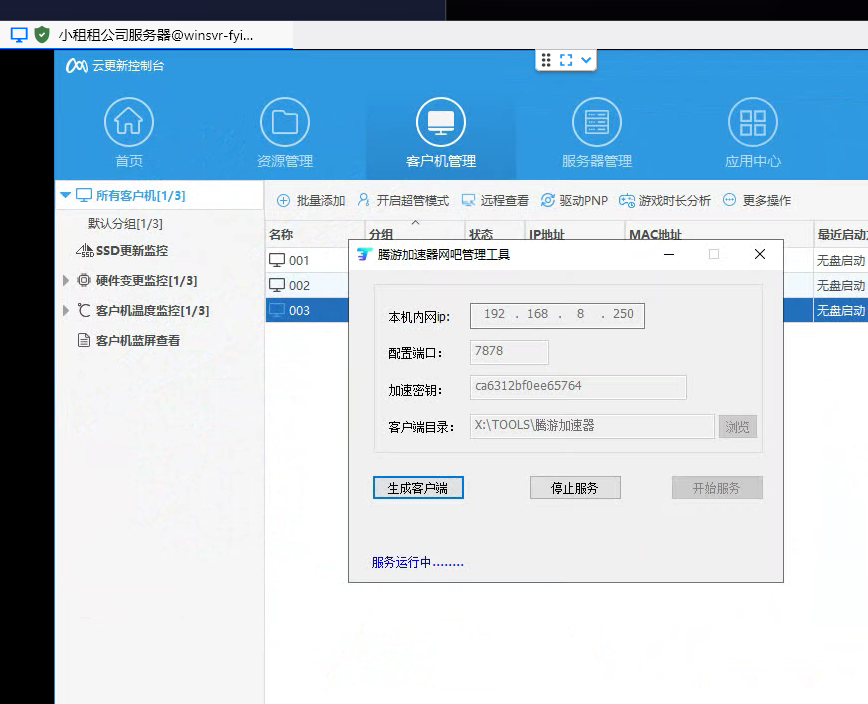The image size is (868, 704).
Task: Click the 开始服务 button
Action: (x=717, y=488)
